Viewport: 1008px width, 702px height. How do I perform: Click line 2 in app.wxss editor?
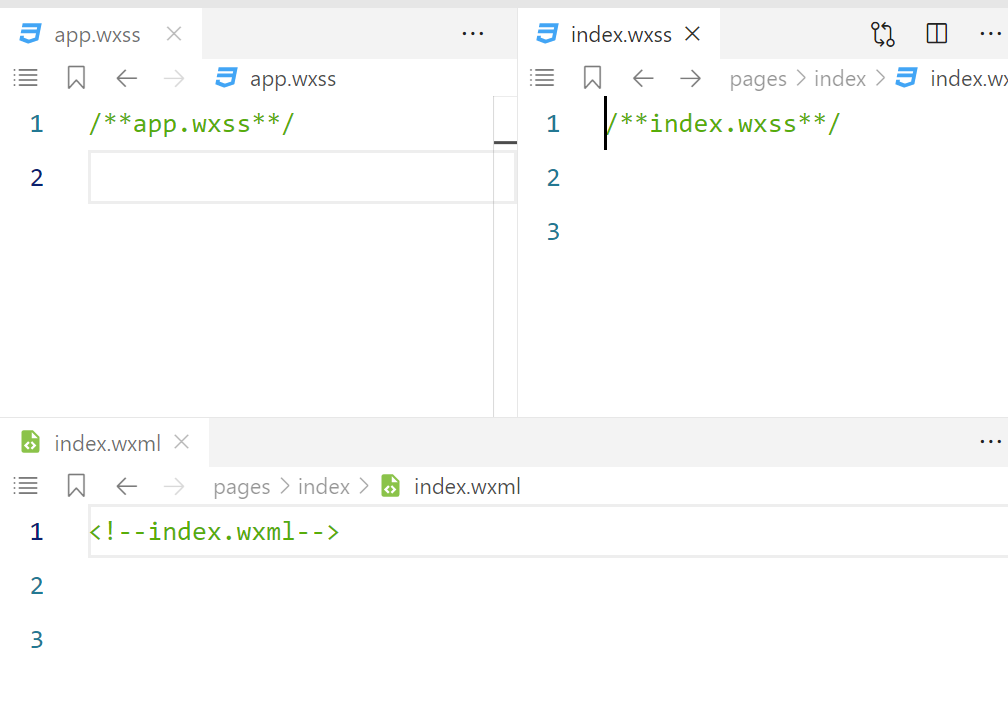pos(302,177)
